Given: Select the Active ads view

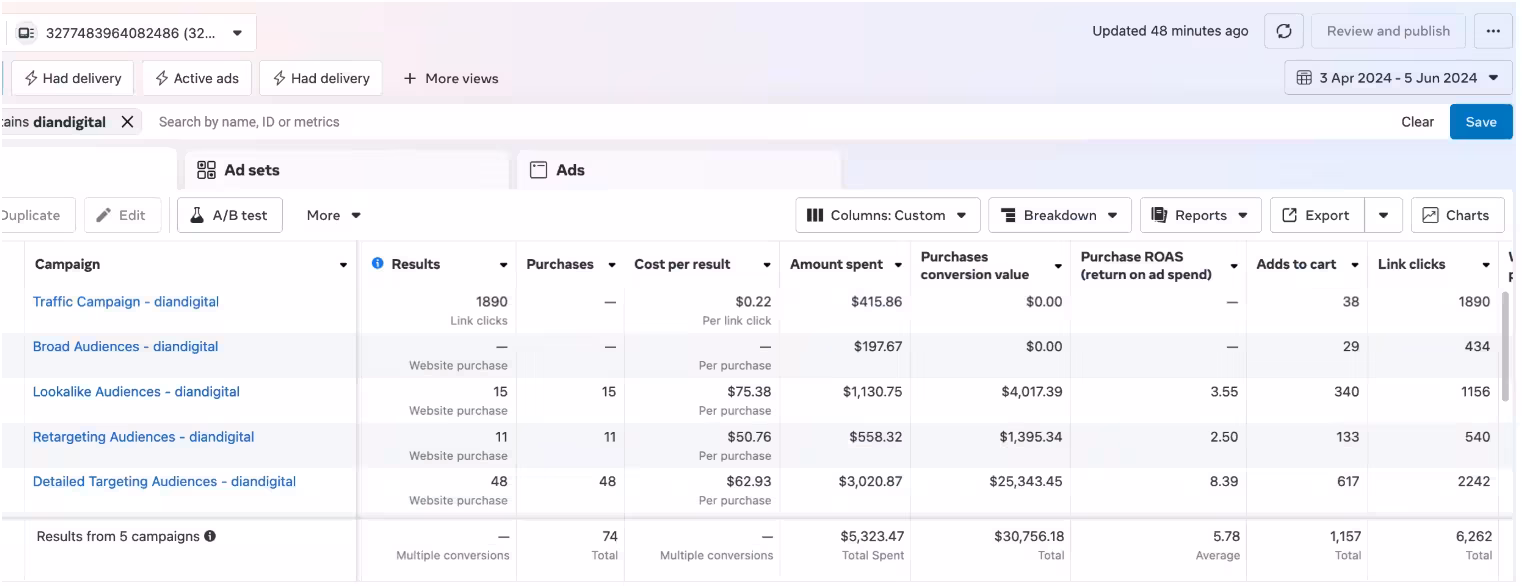Looking at the screenshot, I should pos(196,78).
